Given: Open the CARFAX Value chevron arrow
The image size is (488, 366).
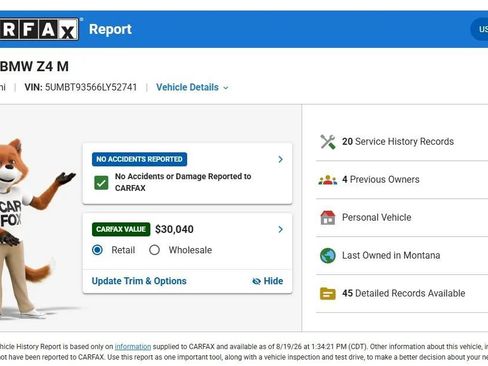Looking at the screenshot, I should click(280, 229).
